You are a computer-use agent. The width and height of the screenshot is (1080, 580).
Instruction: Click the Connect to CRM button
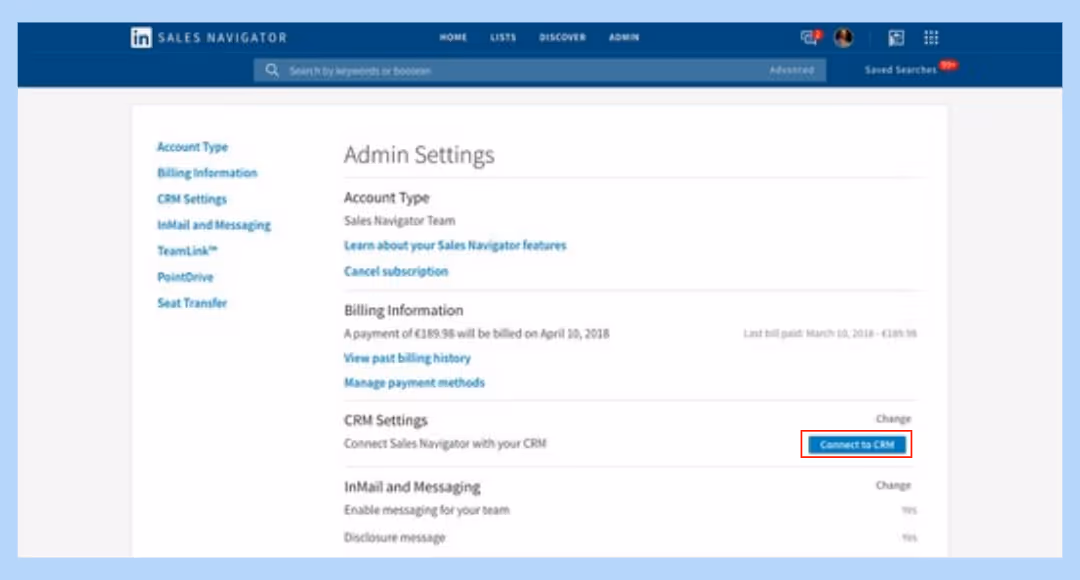point(857,445)
